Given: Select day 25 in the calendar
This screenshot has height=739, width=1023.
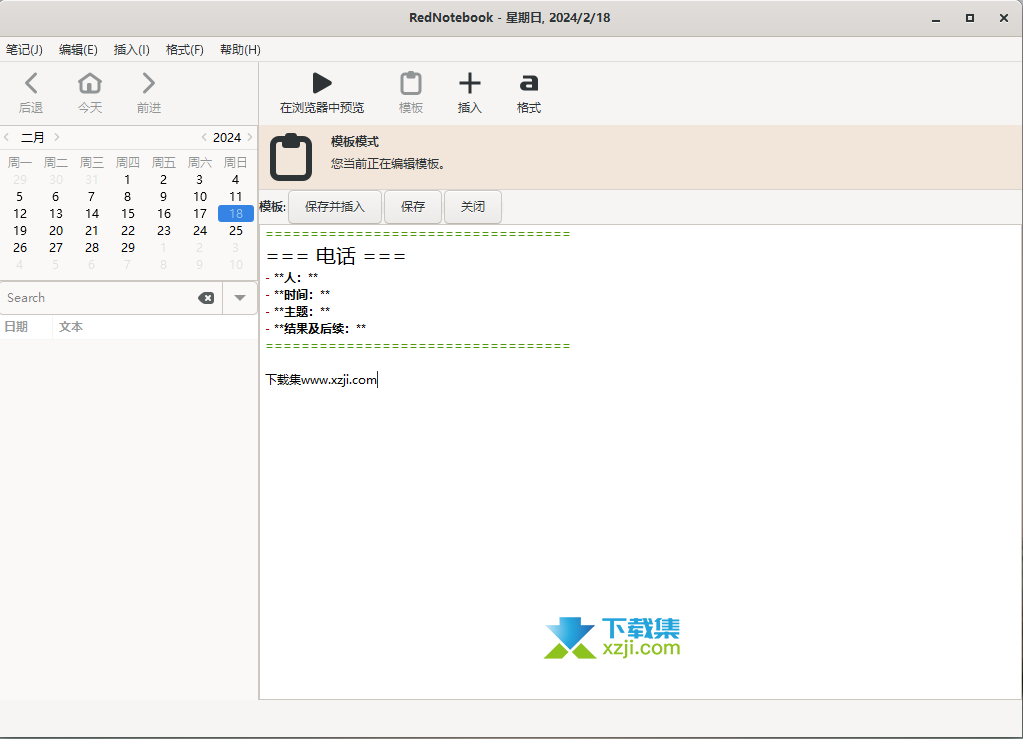Looking at the screenshot, I should click(236, 230).
